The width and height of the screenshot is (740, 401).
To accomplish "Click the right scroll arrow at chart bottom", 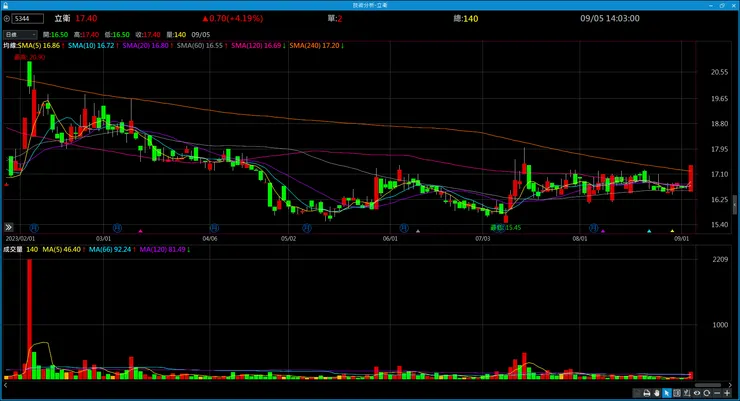I will (730, 385).
